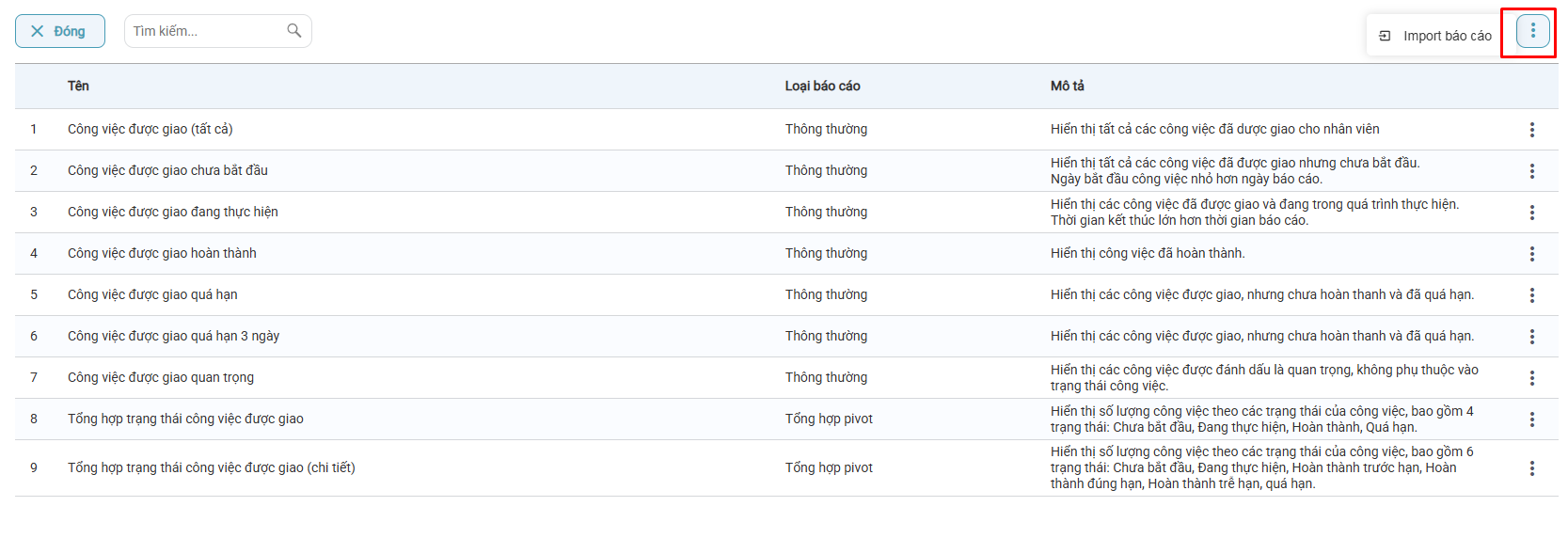Open more options for row 1 report
This screenshot has height=538, width=1568.
pyautogui.click(x=1531, y=130)
